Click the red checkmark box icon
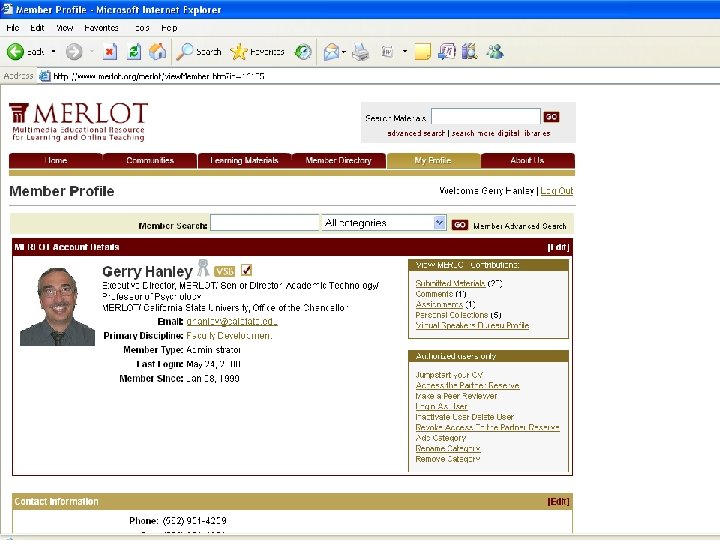The image size is (720, 540). click(x=246, y=270)
